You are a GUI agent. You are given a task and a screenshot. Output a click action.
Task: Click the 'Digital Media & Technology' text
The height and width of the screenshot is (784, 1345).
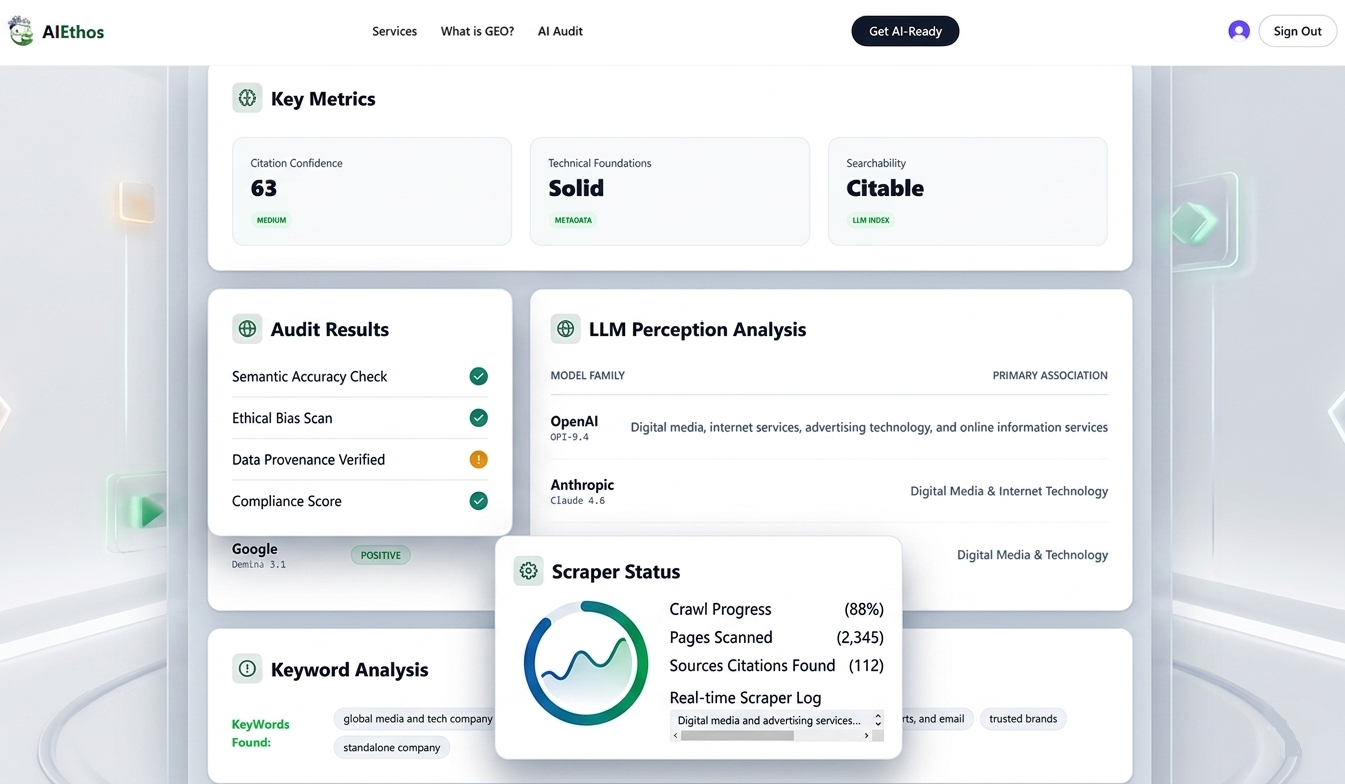pos(1032,555)
